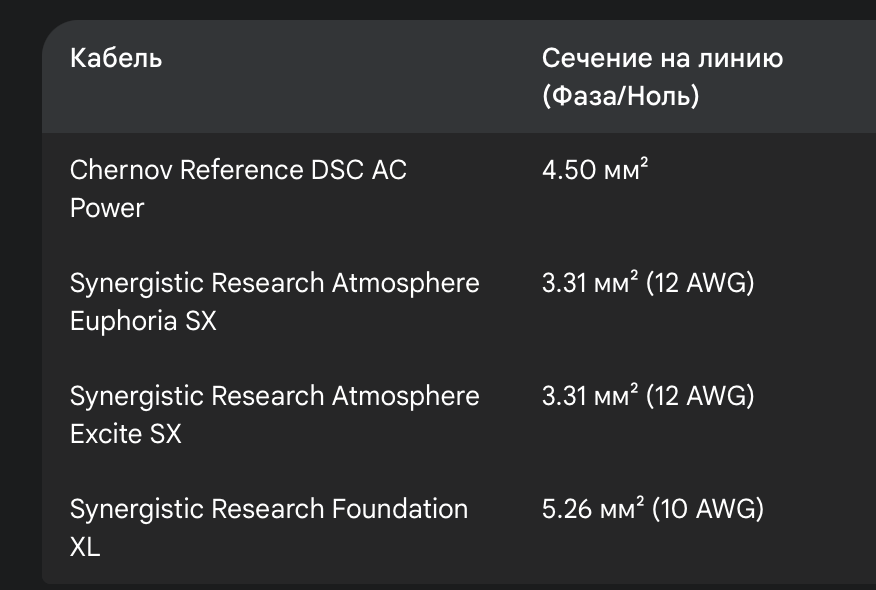
Task: Click the word Power in the Chernov row
Action: [107, 208]
